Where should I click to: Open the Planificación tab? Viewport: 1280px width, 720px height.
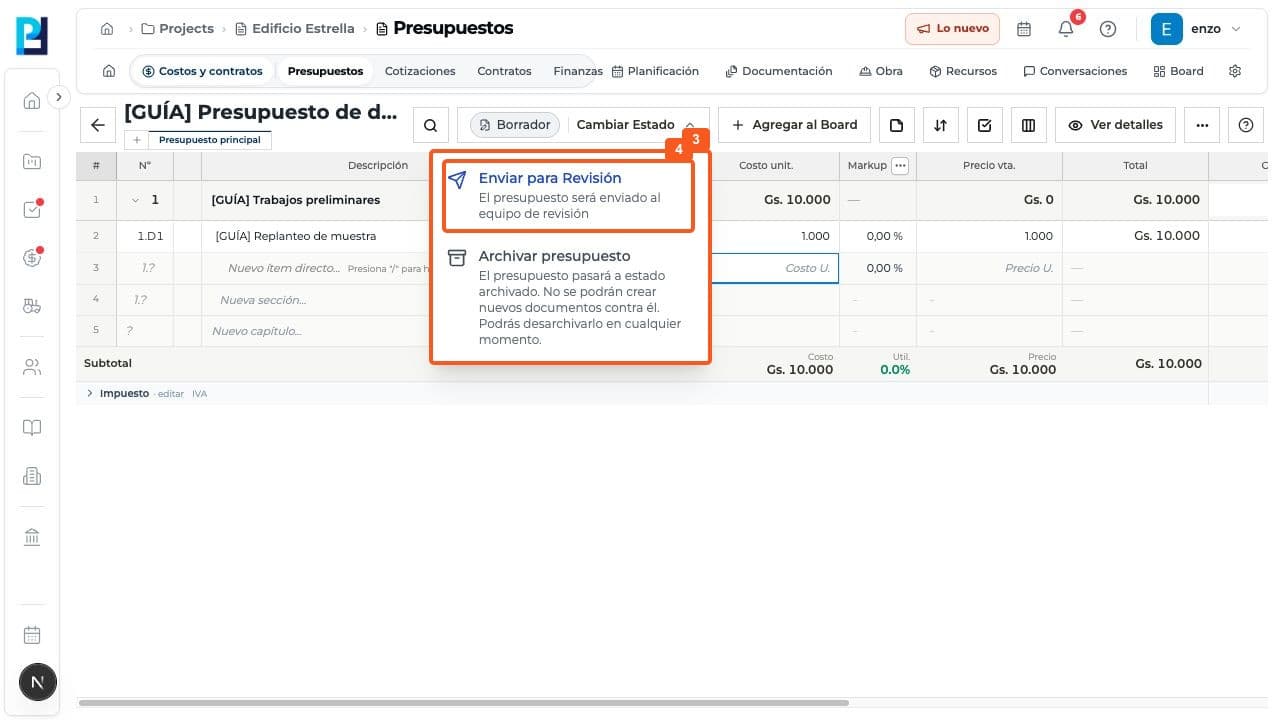click(655, 71)
